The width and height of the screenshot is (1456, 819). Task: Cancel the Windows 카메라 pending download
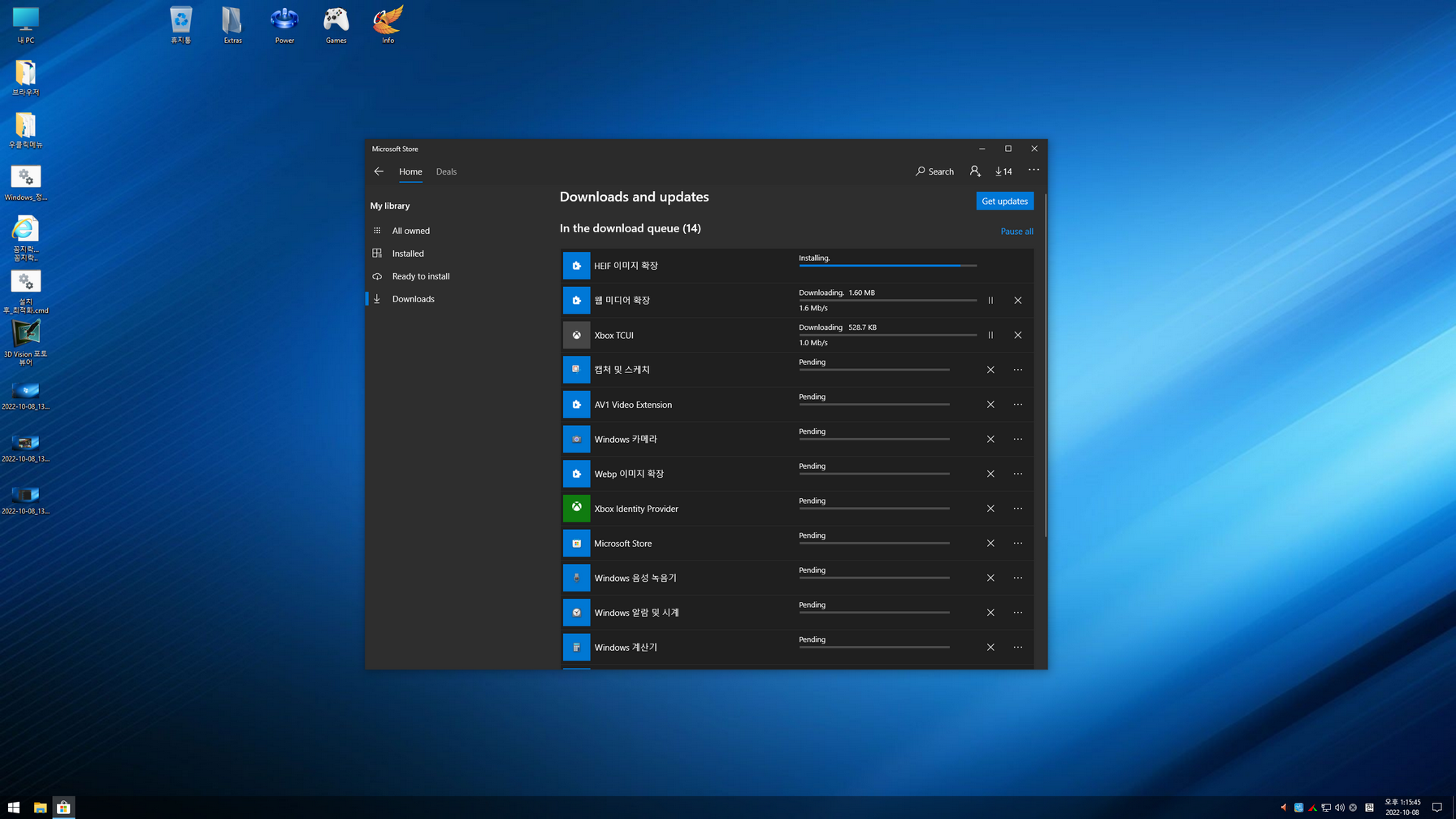pos(990,440)
